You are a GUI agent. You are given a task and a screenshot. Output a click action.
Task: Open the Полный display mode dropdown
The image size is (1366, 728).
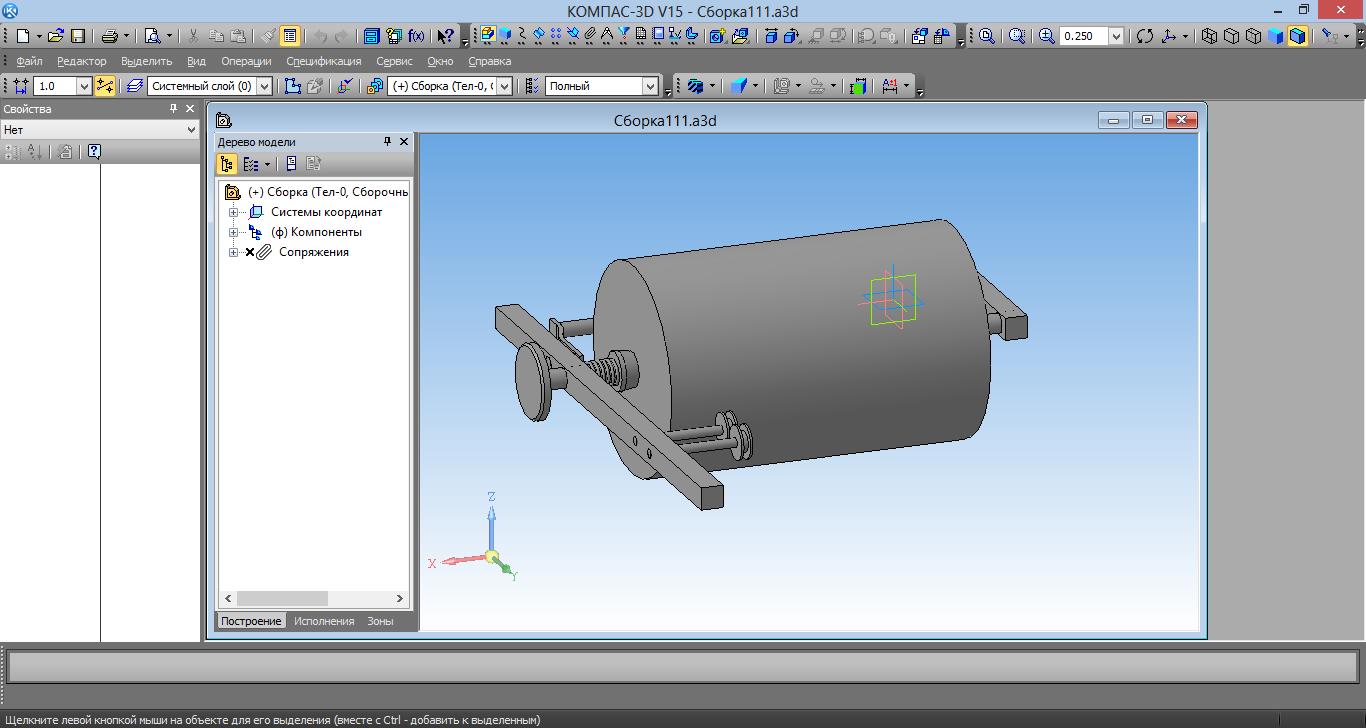[650, 86]
